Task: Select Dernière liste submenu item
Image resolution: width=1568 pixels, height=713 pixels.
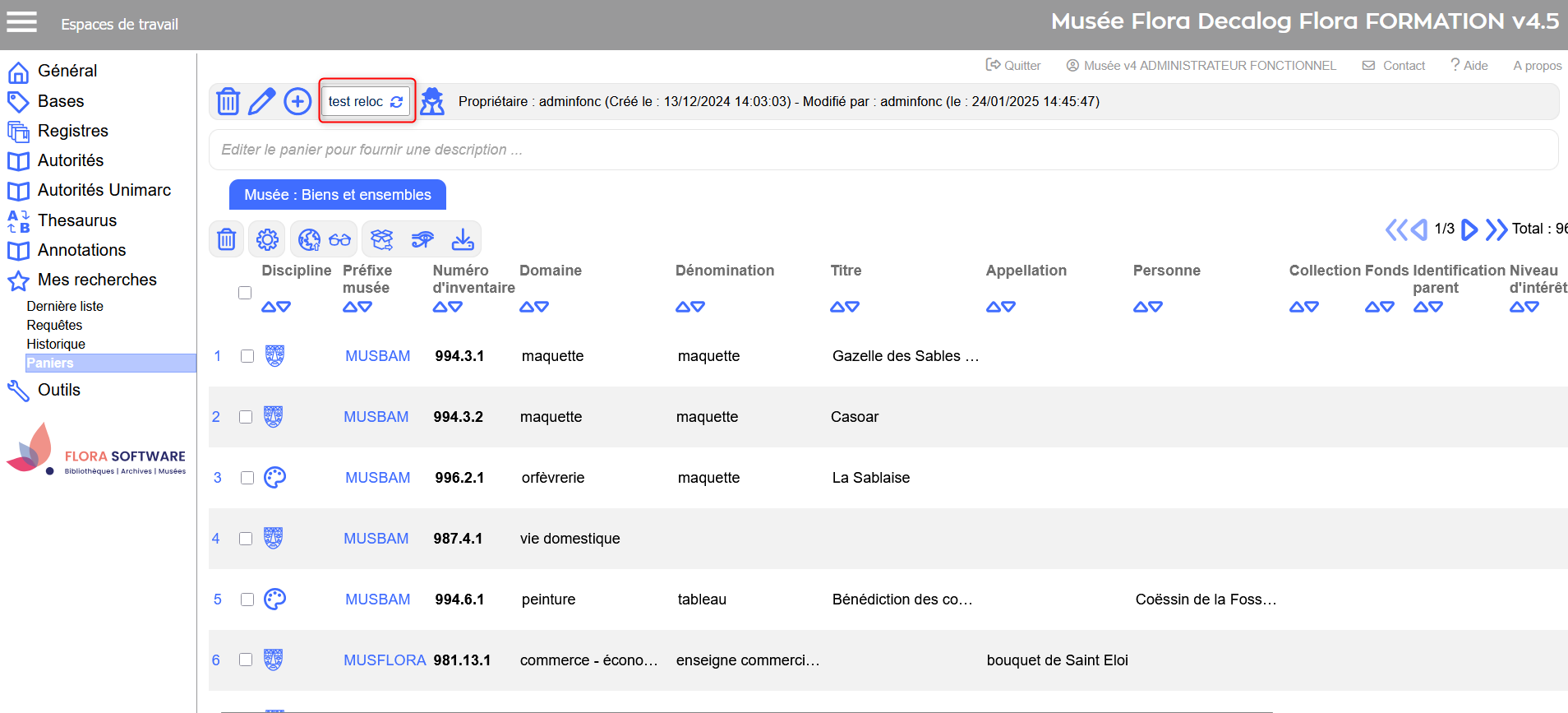Action: (65, 306)
